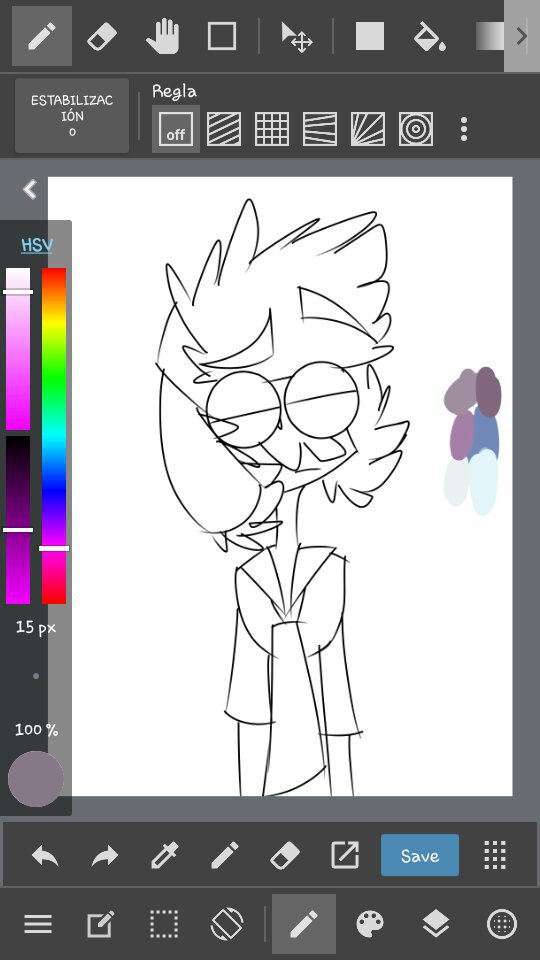Open the dotted grid shortcut menu
The width and height of the screenshot is (540, 960).
click(x=495, y=855)
